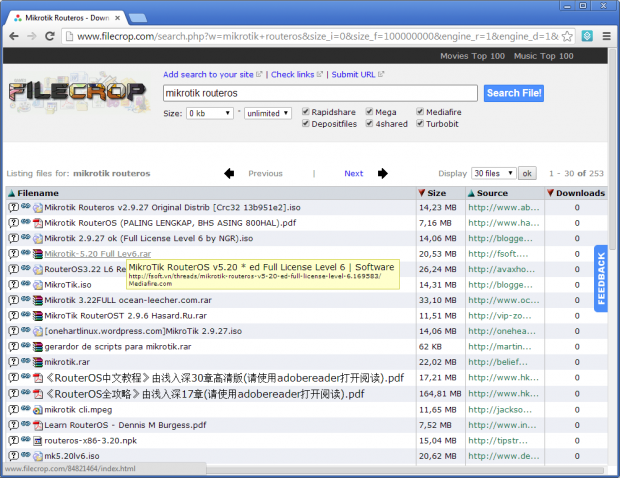Reload the page with refresh icon
This screenshot has height=478, width=620.
50,36
